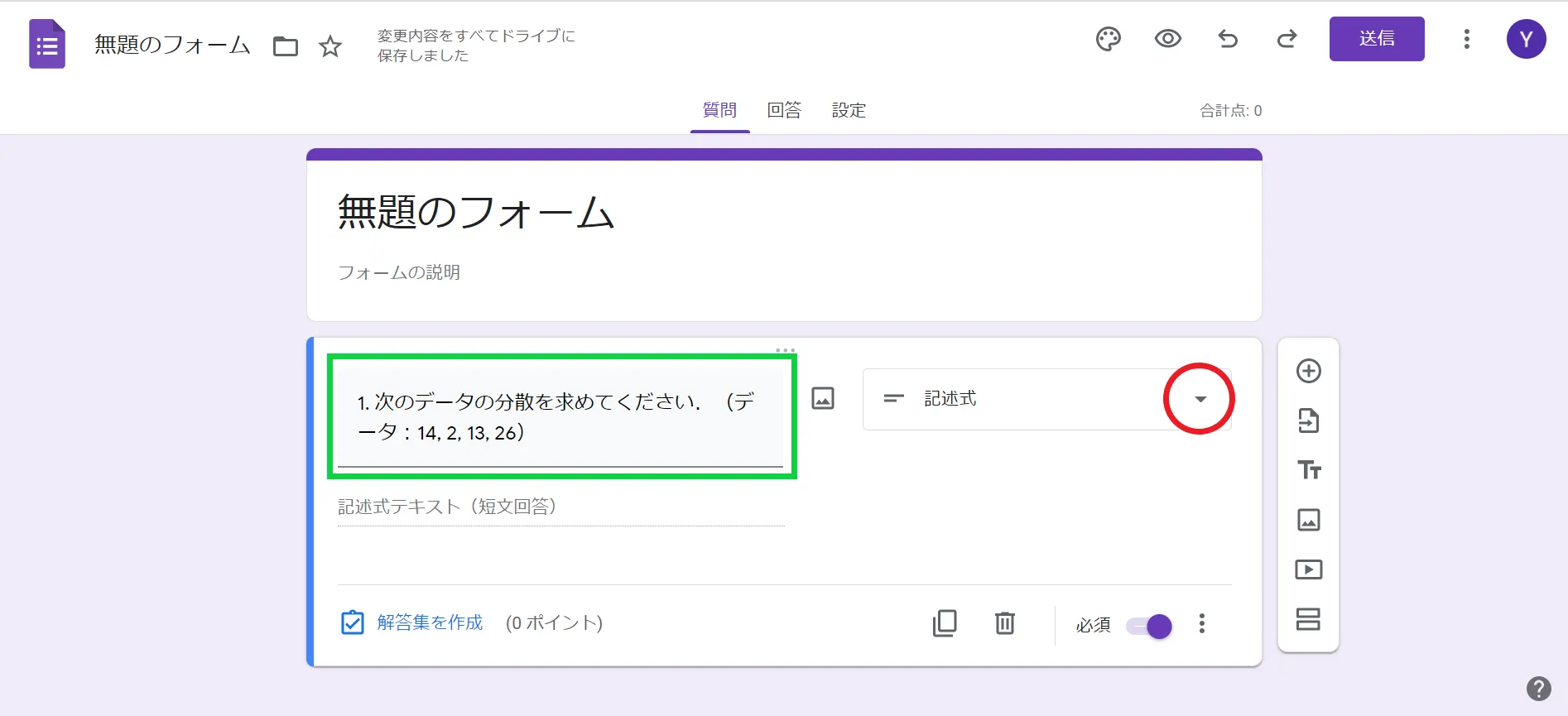
Task: Add a new question with plus icon
Action: [x=1308, y=371]
